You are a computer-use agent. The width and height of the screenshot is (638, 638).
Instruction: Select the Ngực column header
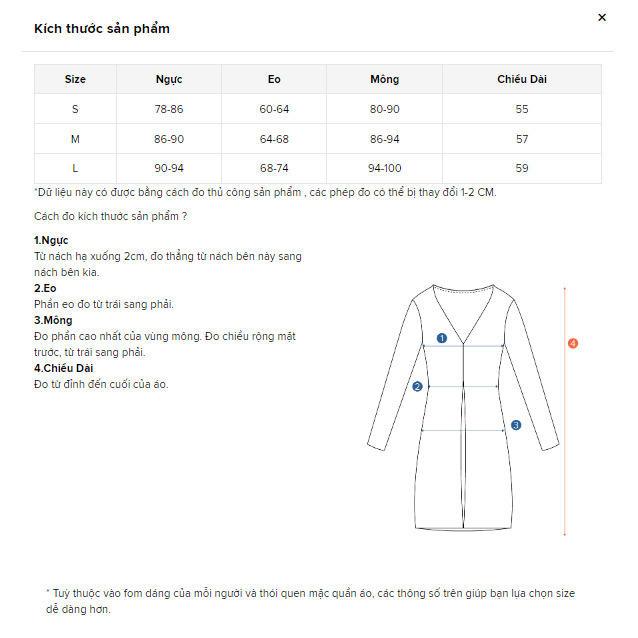coord(169,79)
